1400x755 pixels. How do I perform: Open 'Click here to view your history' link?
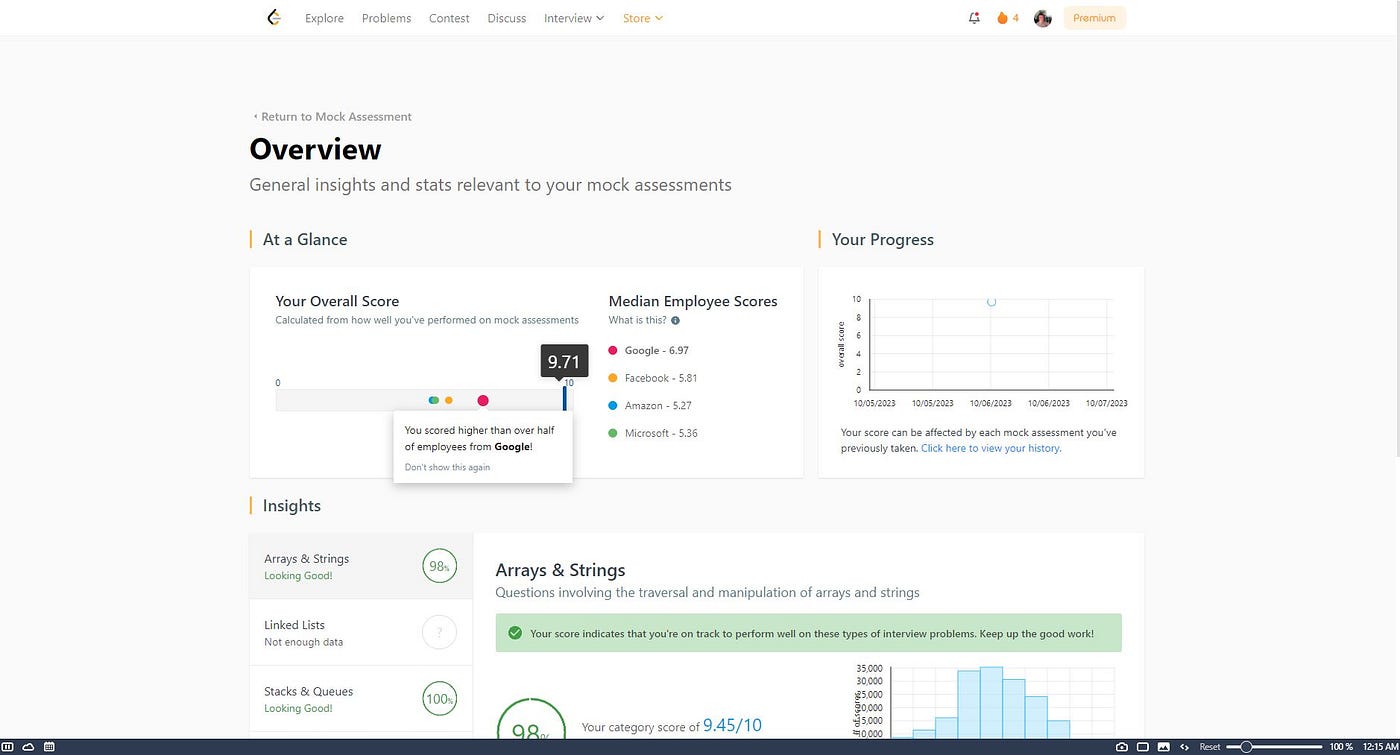(x=991, y=449)
